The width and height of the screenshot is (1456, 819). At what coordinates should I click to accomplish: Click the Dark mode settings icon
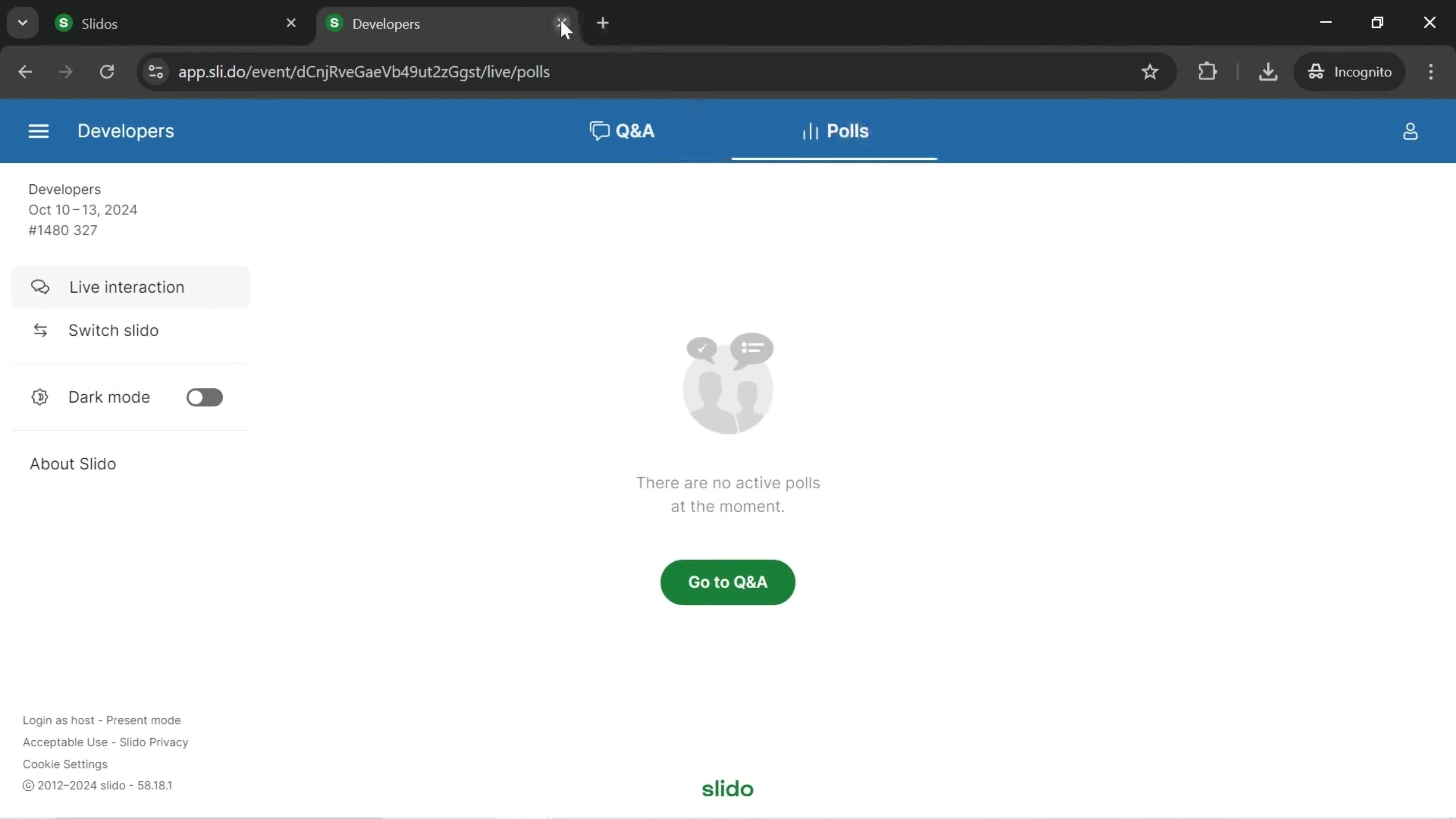click(39, 397)
